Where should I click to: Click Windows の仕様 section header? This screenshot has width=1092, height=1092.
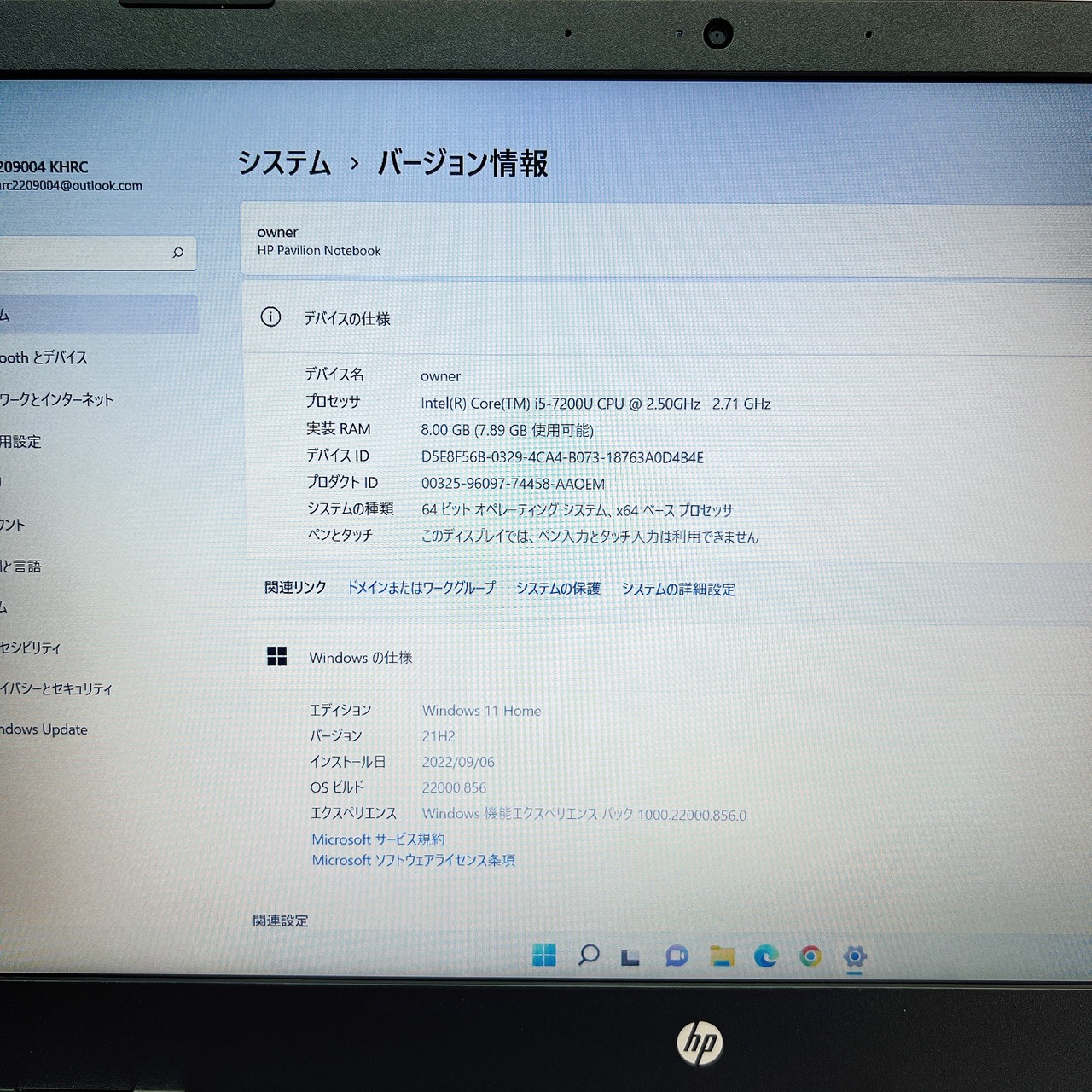[360, 658]
